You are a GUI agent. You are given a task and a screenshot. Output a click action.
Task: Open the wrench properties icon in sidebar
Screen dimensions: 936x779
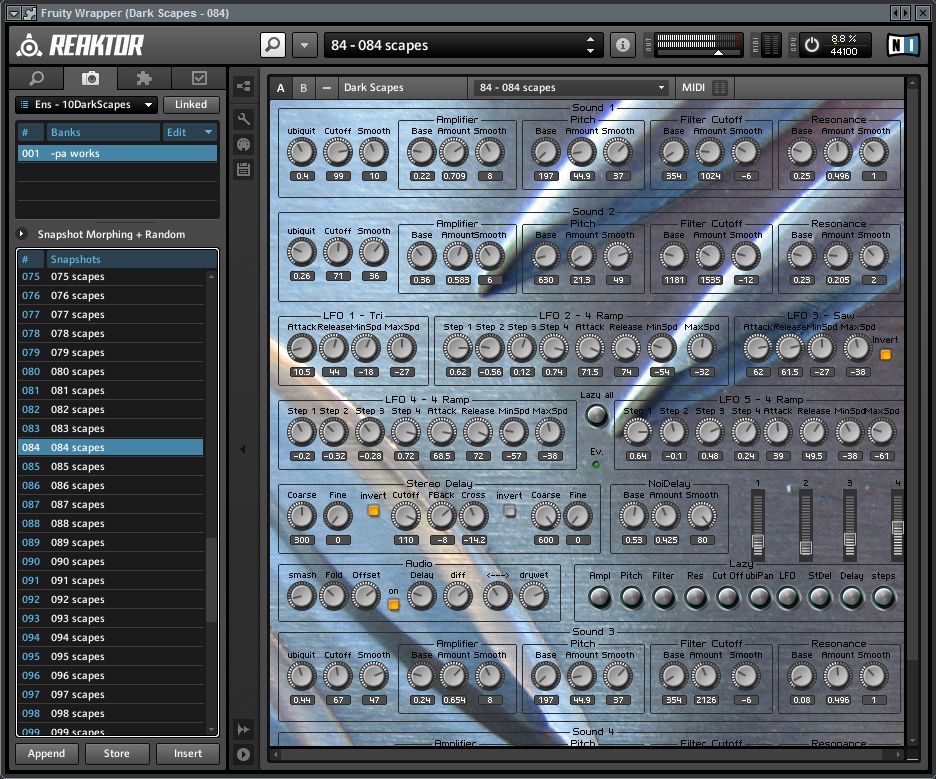(x=243, y=118)
